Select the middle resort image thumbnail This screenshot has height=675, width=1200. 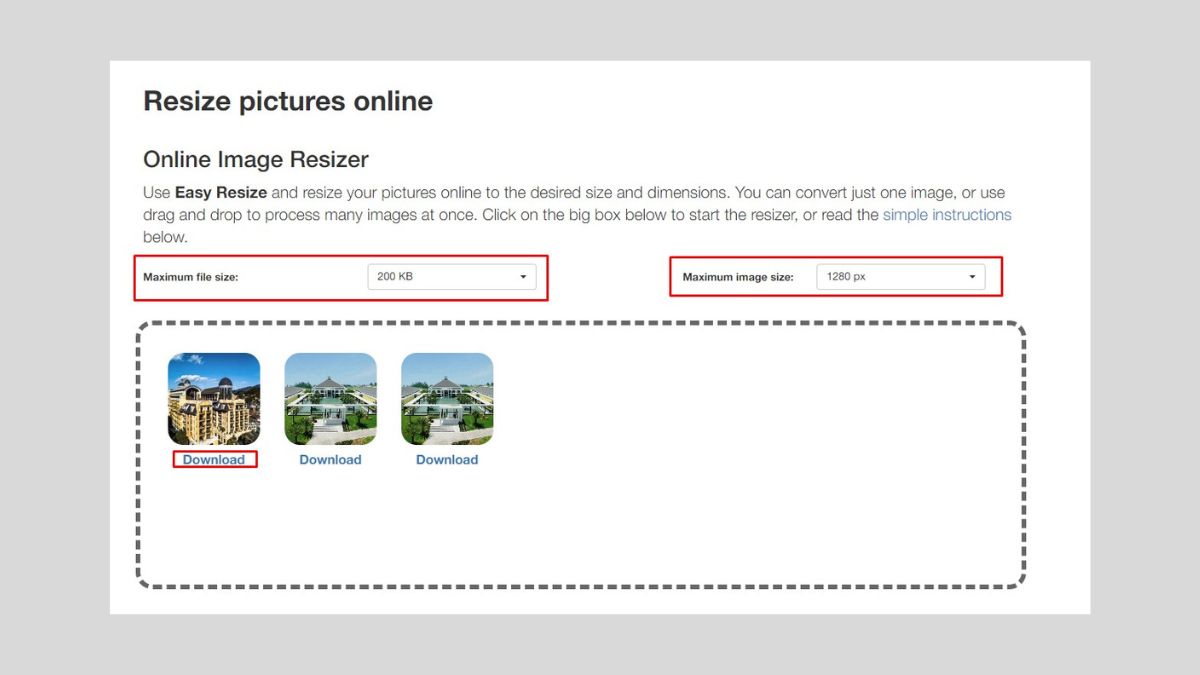330,399
